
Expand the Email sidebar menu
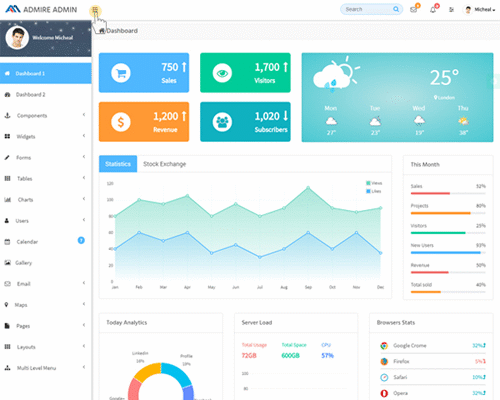[x=46, y=284]
